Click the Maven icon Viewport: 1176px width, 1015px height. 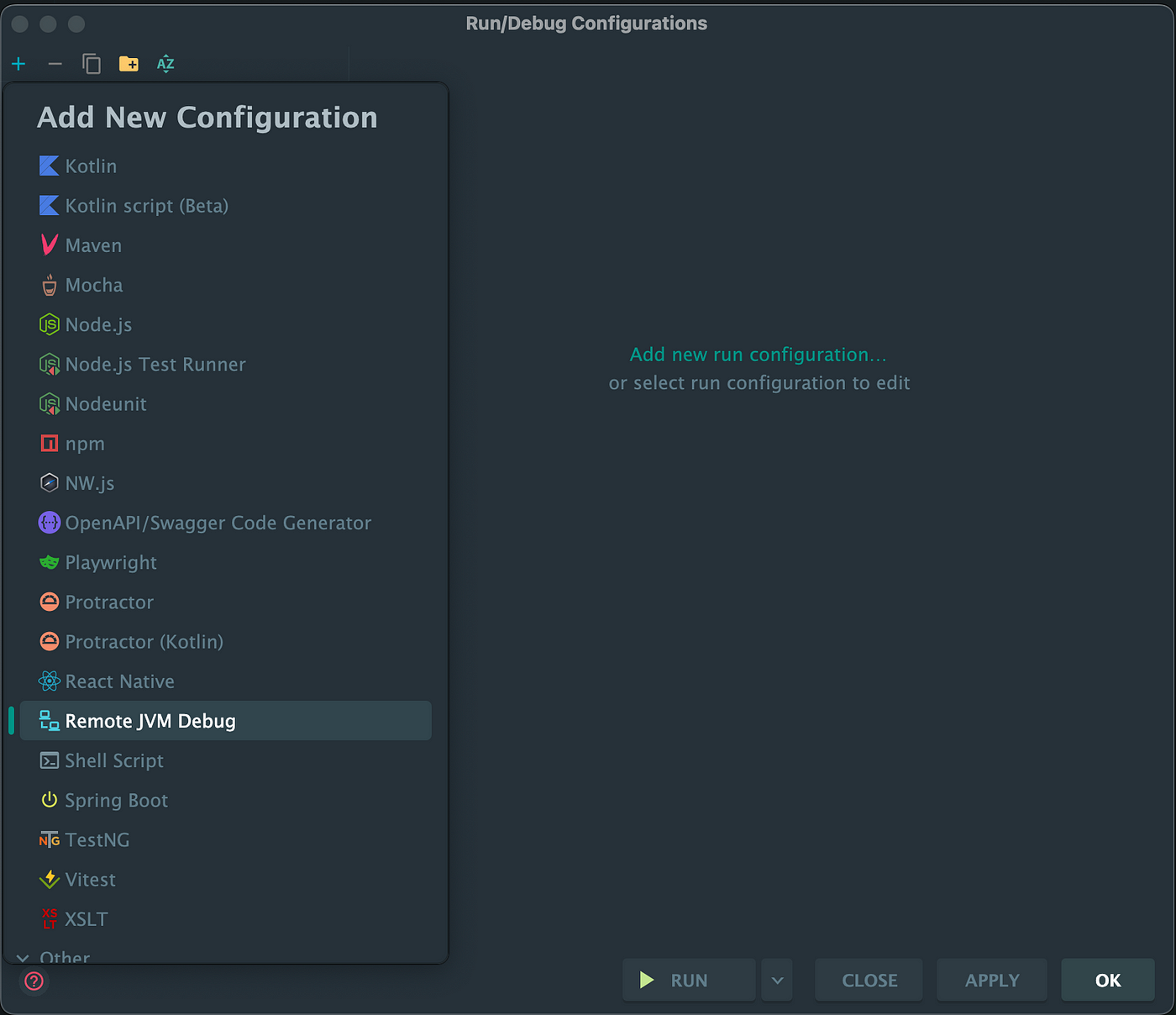point(50,245)
